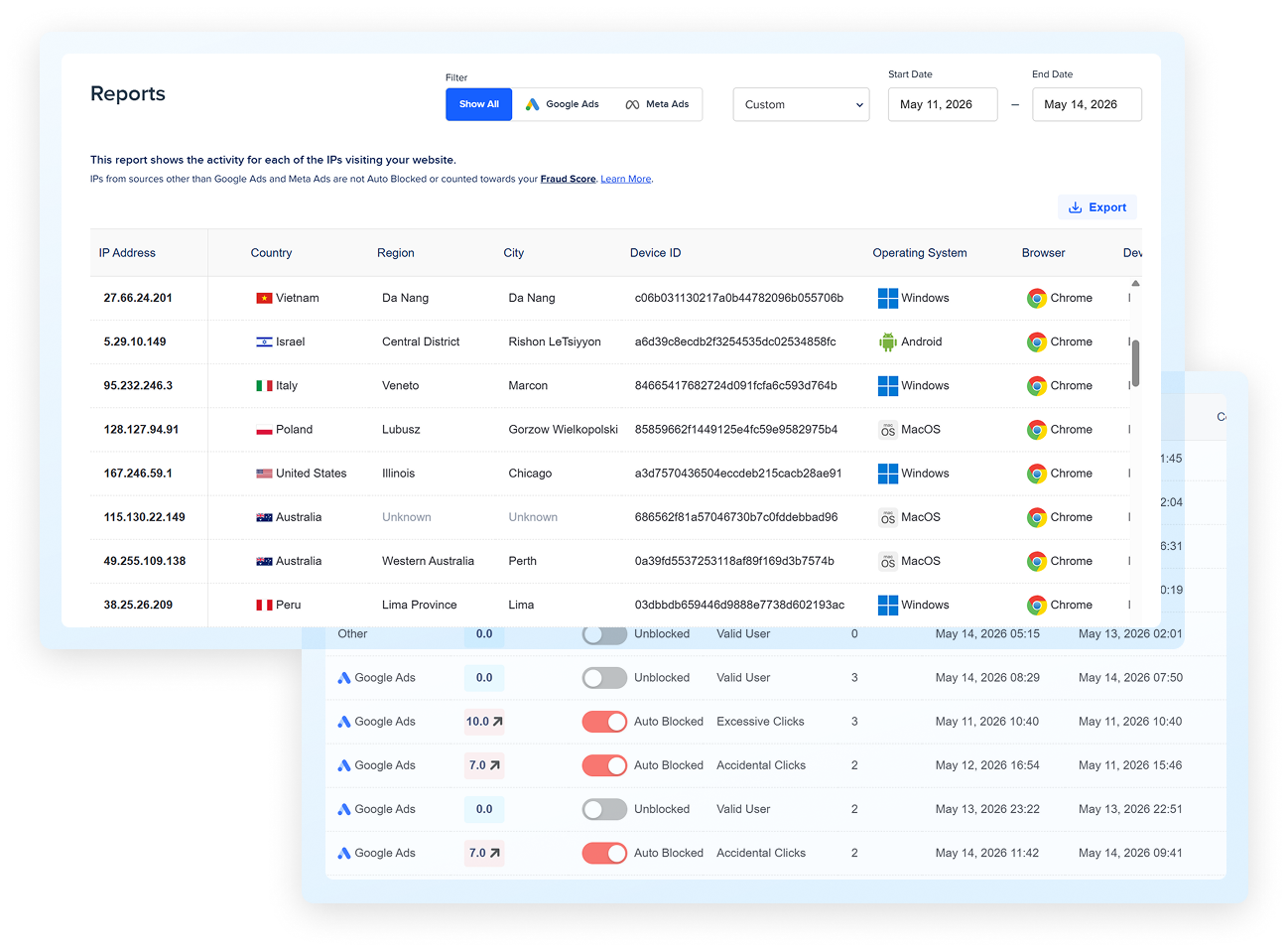Viewport: 1288px width, 951px height.
Task: Select the Google Ads filter tab
Action: (562, 104)
